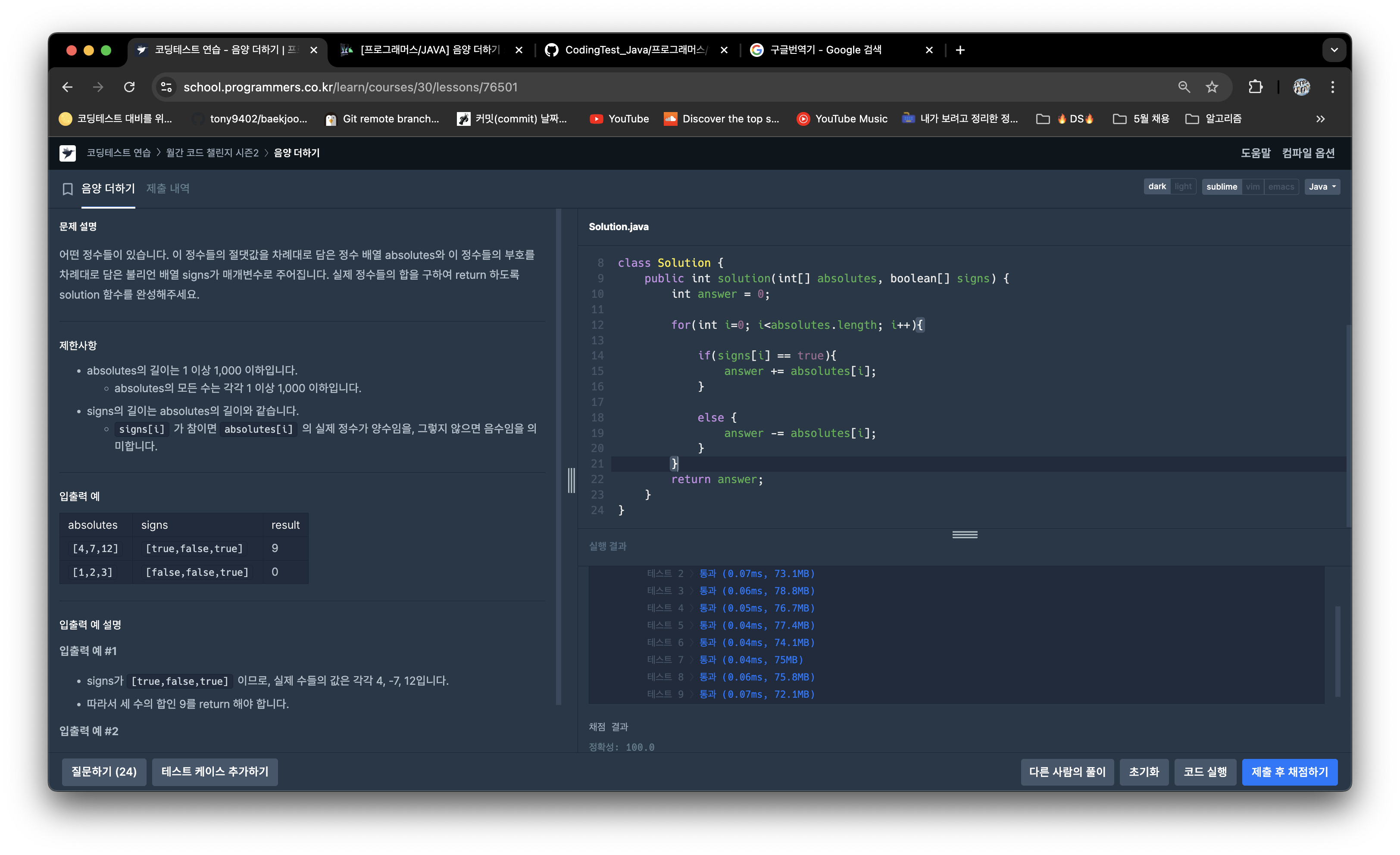Open the Git remote branch bookmark
The image size is (1400, 855).
point(382,119)
